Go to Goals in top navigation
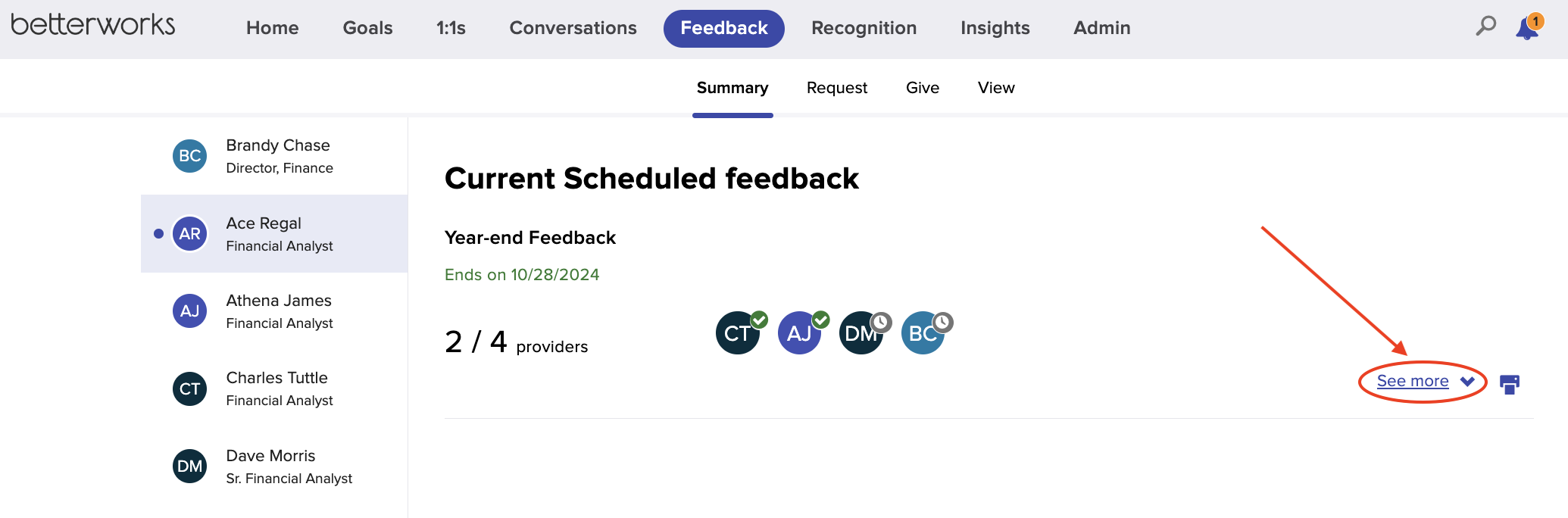Image resolution: width=1568 pixels, height=518 pixels. [x=367, y=28]
